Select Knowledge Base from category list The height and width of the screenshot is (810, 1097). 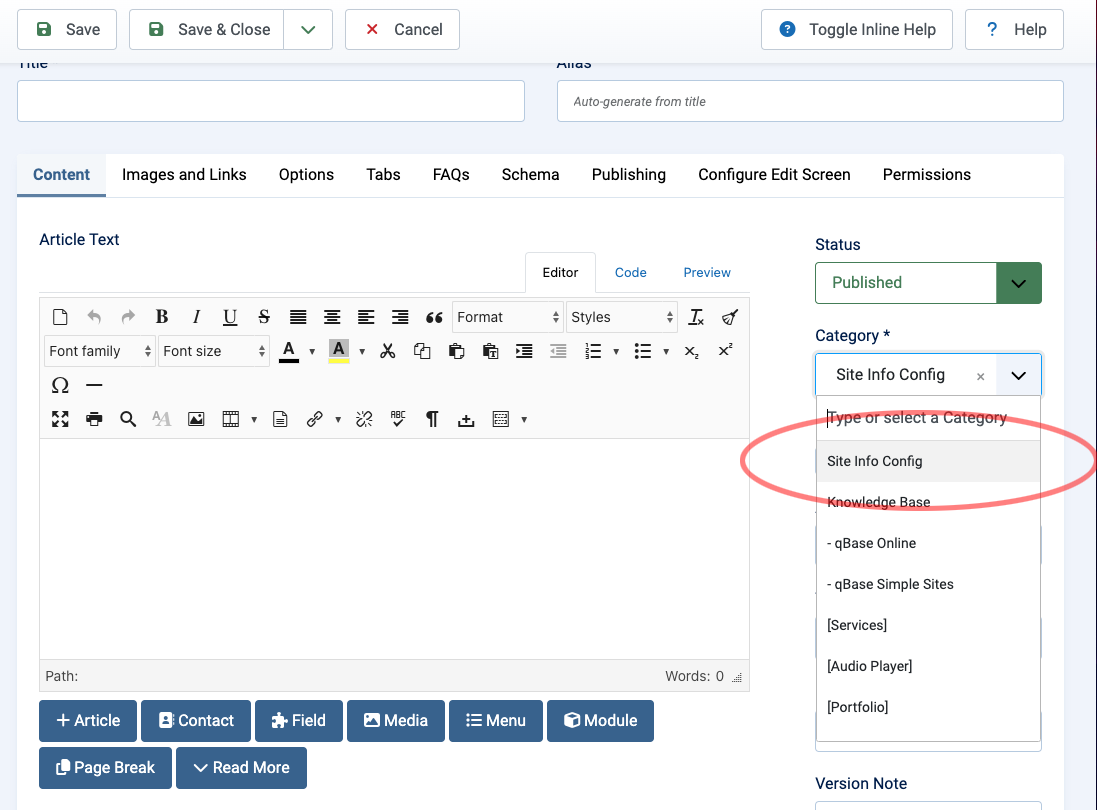(879, 502)
